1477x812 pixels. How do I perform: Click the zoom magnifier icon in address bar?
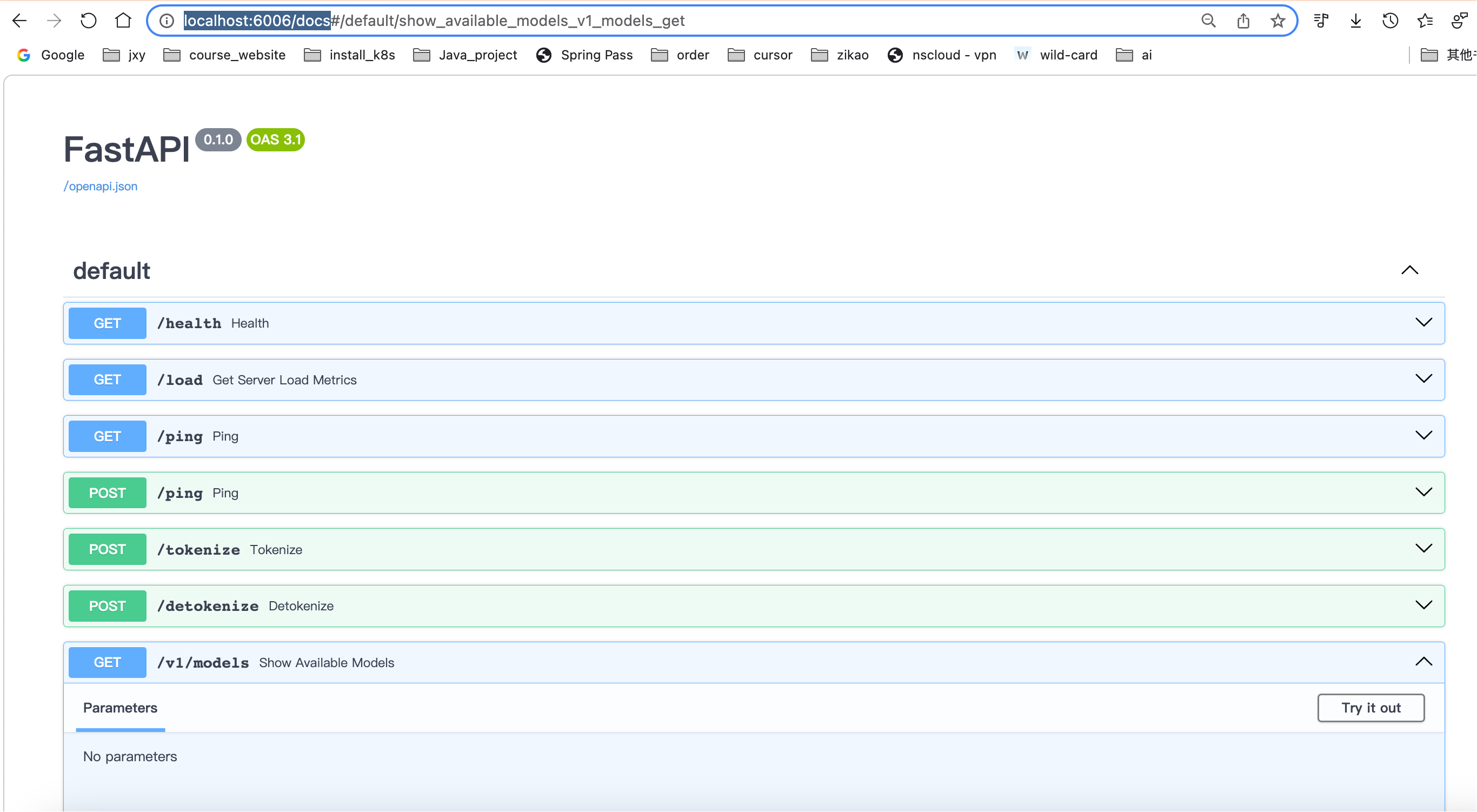coord(1209,21)
